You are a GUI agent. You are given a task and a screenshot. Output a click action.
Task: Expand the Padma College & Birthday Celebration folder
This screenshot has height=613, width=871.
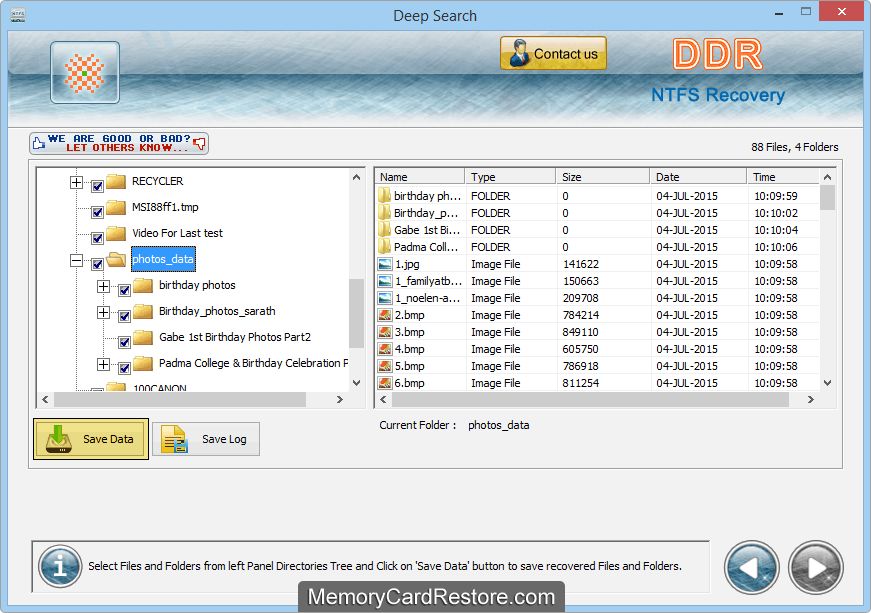point(103,364)
